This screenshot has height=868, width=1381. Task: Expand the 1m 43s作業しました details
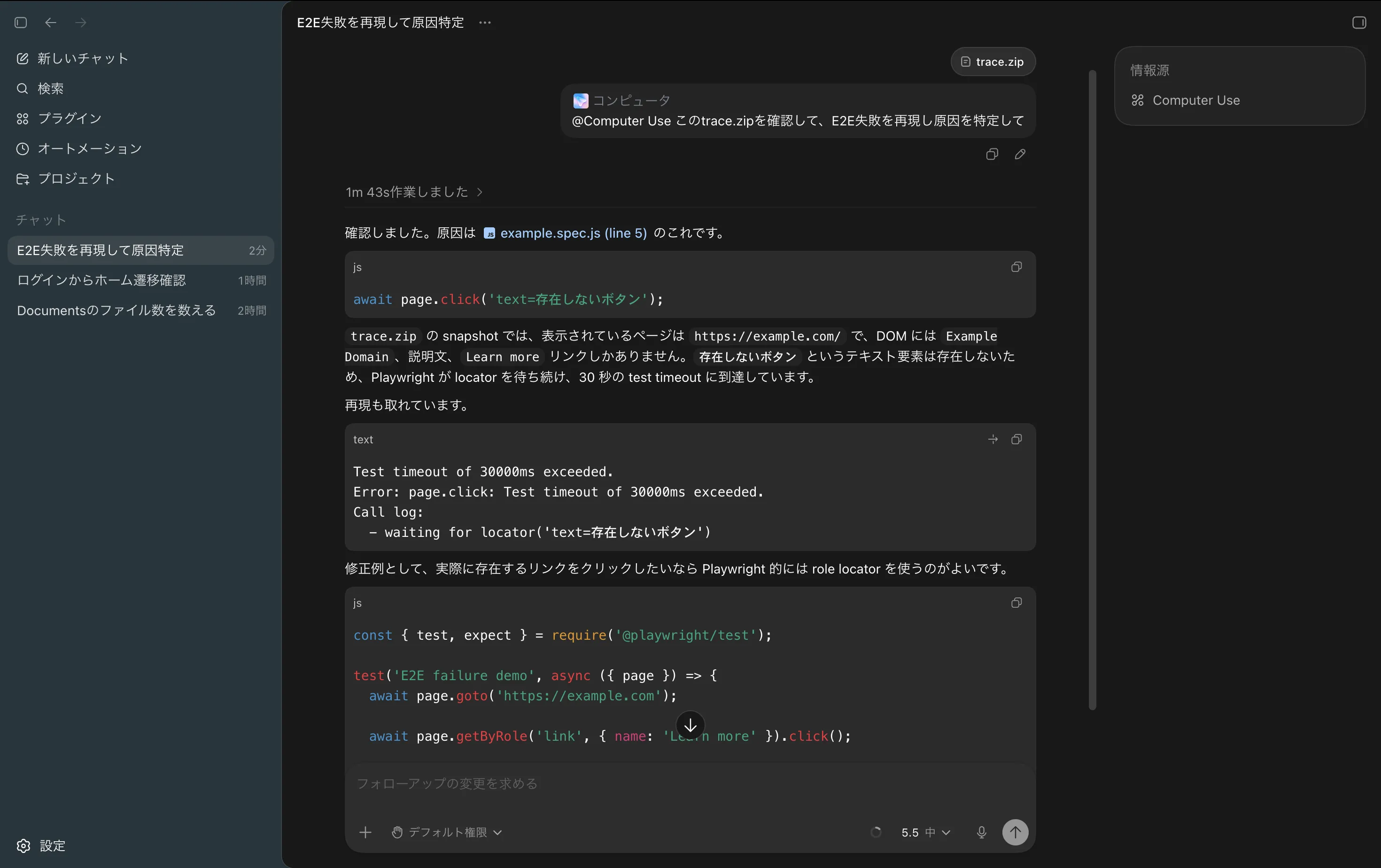click(414, 192)
